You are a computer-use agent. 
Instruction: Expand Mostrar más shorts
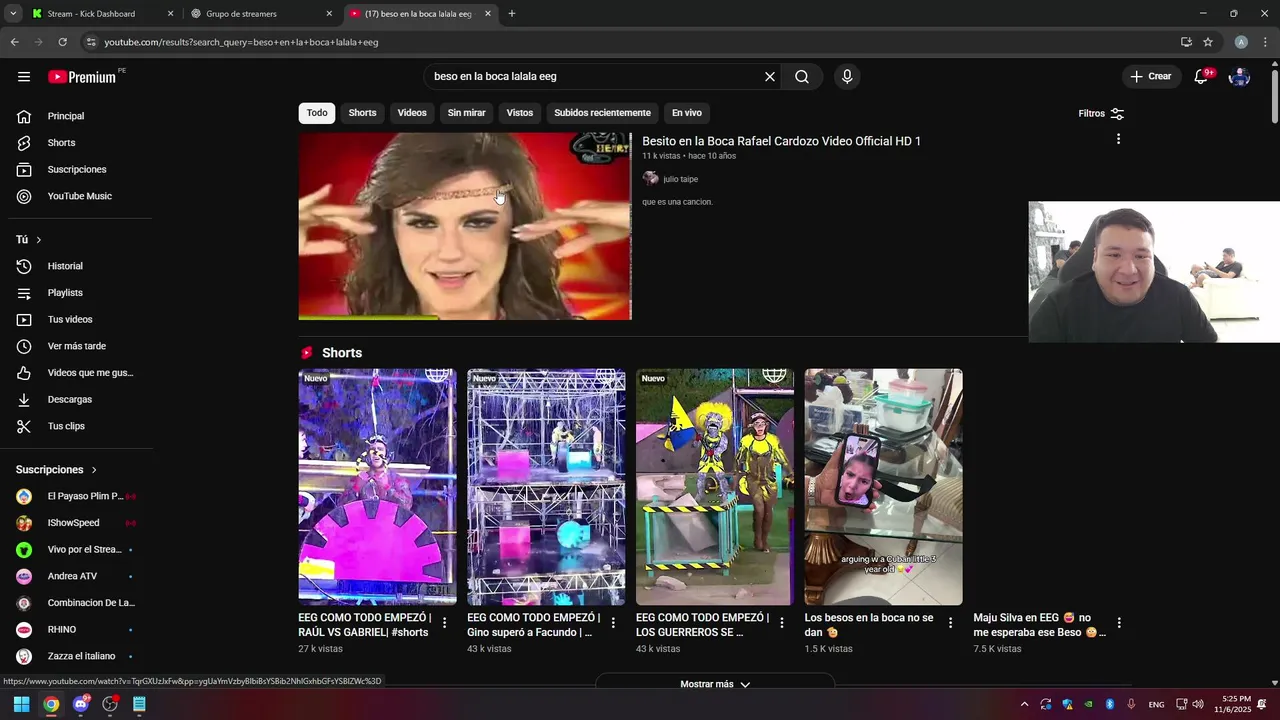coord(715,684)
